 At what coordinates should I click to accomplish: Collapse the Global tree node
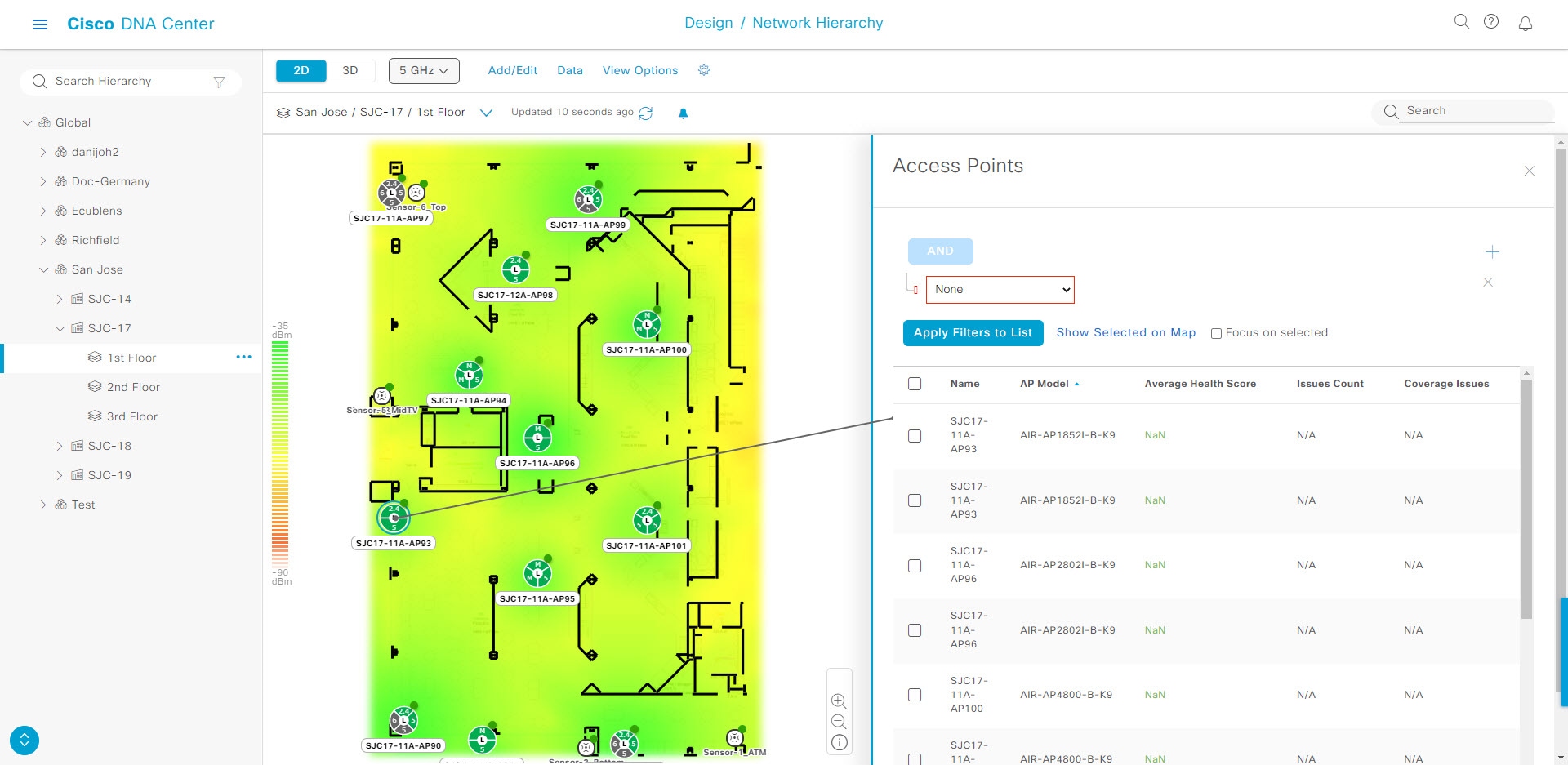coord(27,122)
